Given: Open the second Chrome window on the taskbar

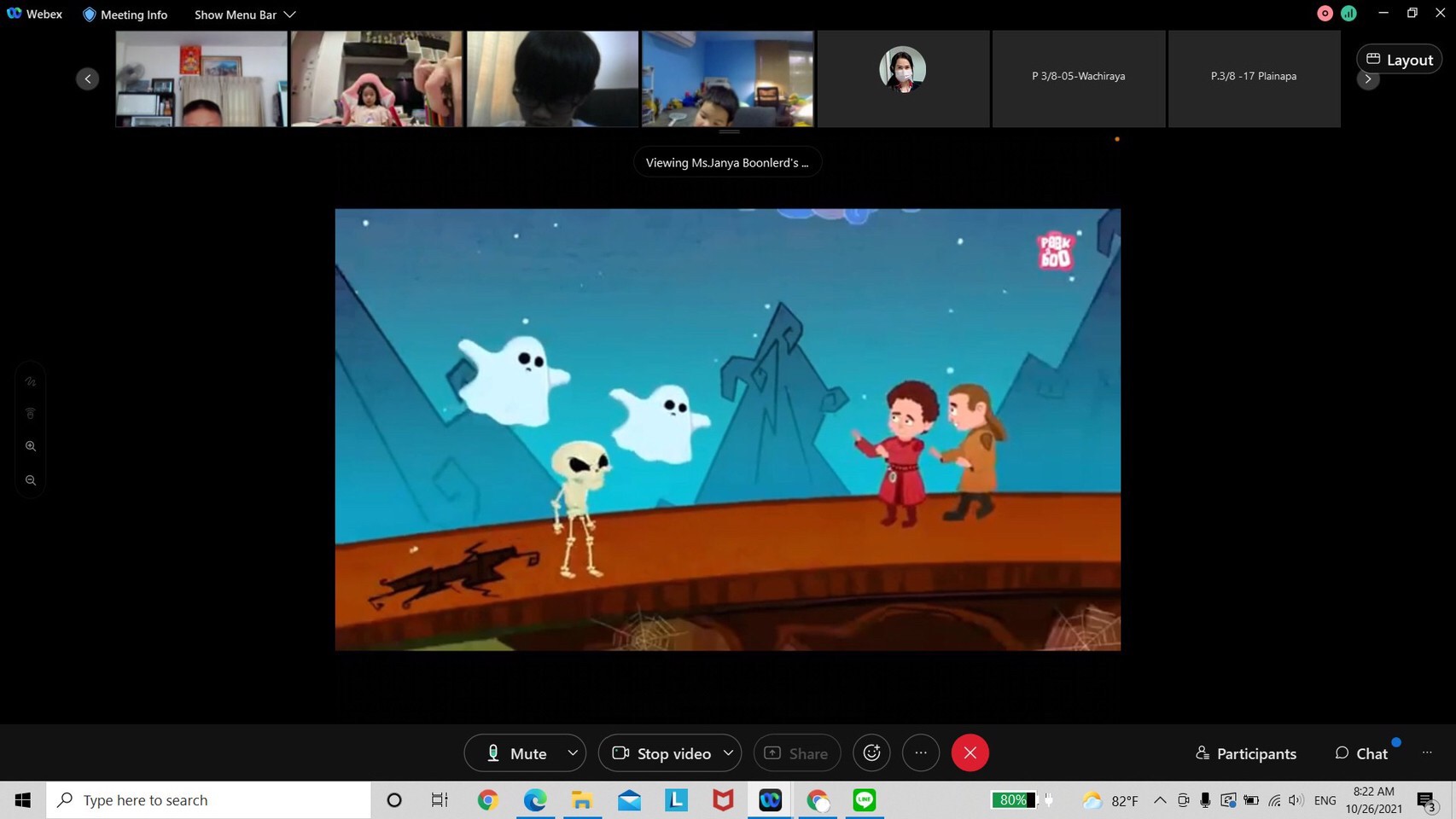Looking at the screenshot, I should click(x=818, y=800).
